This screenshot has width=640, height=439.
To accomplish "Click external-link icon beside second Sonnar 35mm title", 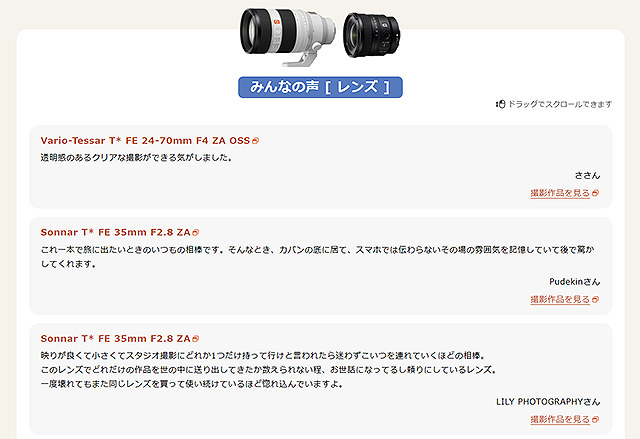I will pyautogui.click(x=196, y=339).
